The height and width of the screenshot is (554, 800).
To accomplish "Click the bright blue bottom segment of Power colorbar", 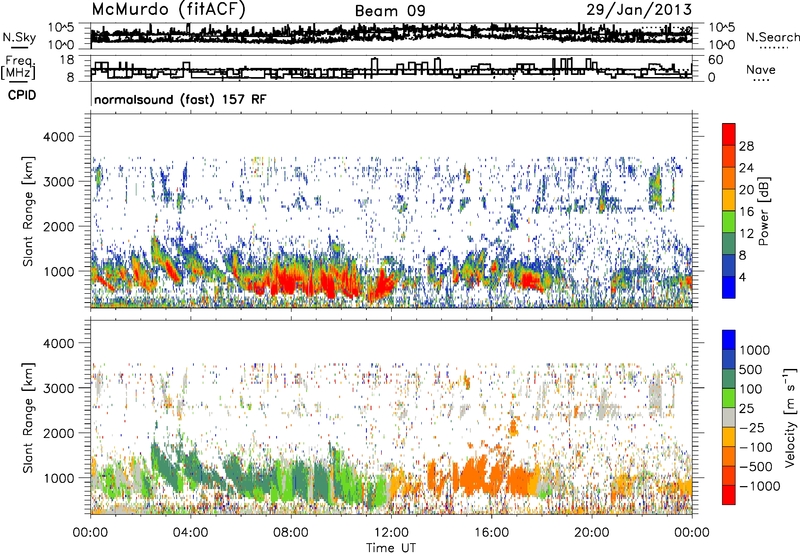I will pos(729,287).
